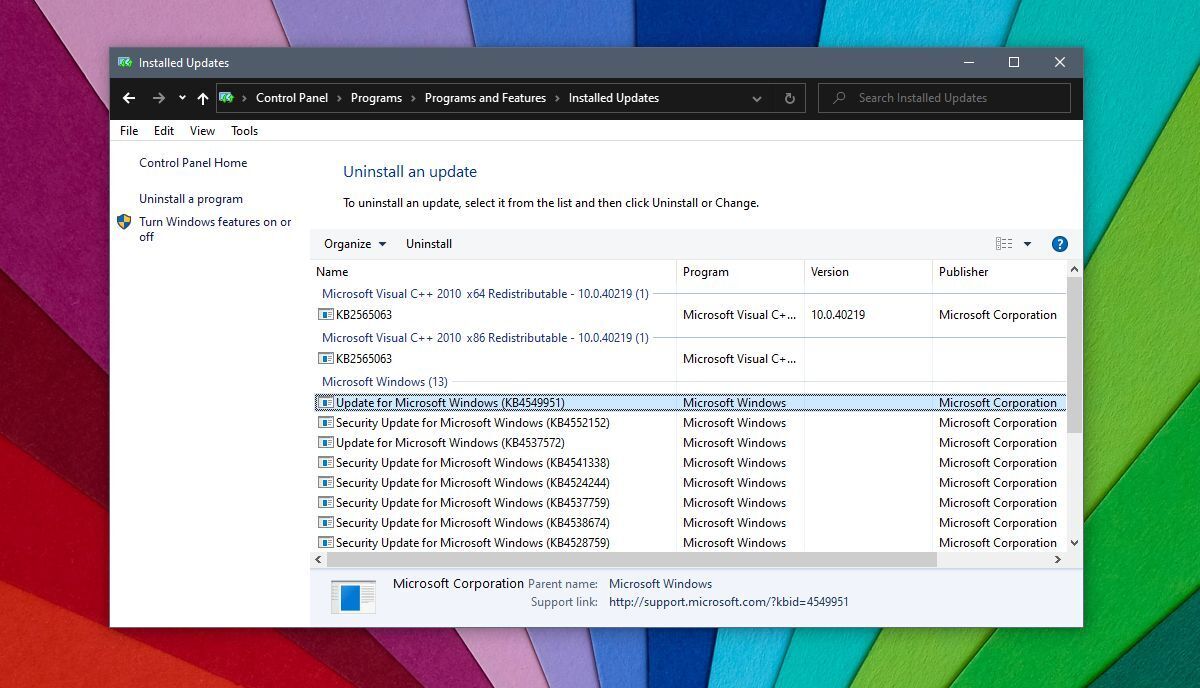This screenshot has height=688, width=1200.
Task: Click the shield icon for Windows features
Action: 124,222
